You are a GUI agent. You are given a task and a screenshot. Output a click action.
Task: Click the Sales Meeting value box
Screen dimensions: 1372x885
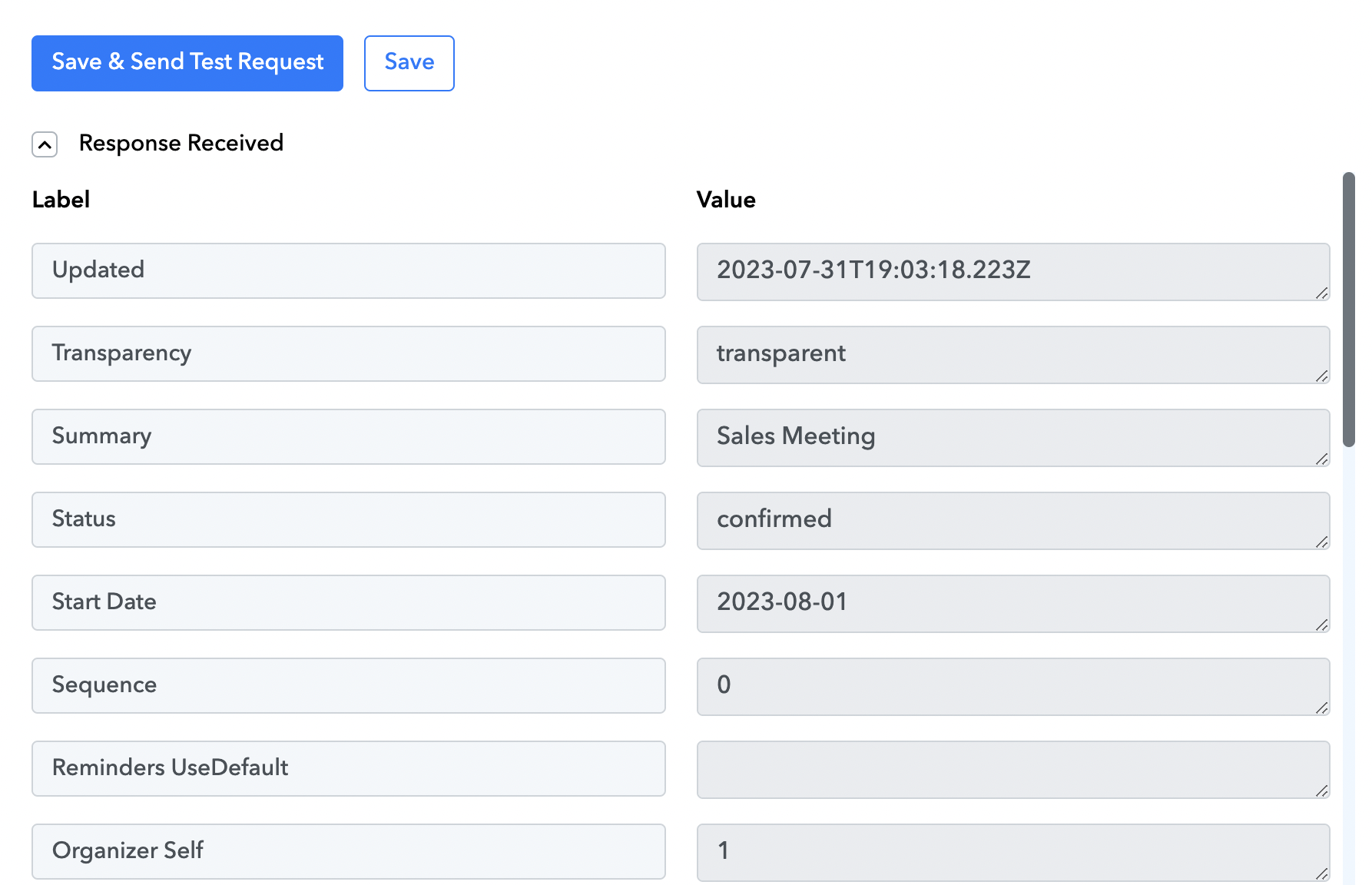(1013, 438)
